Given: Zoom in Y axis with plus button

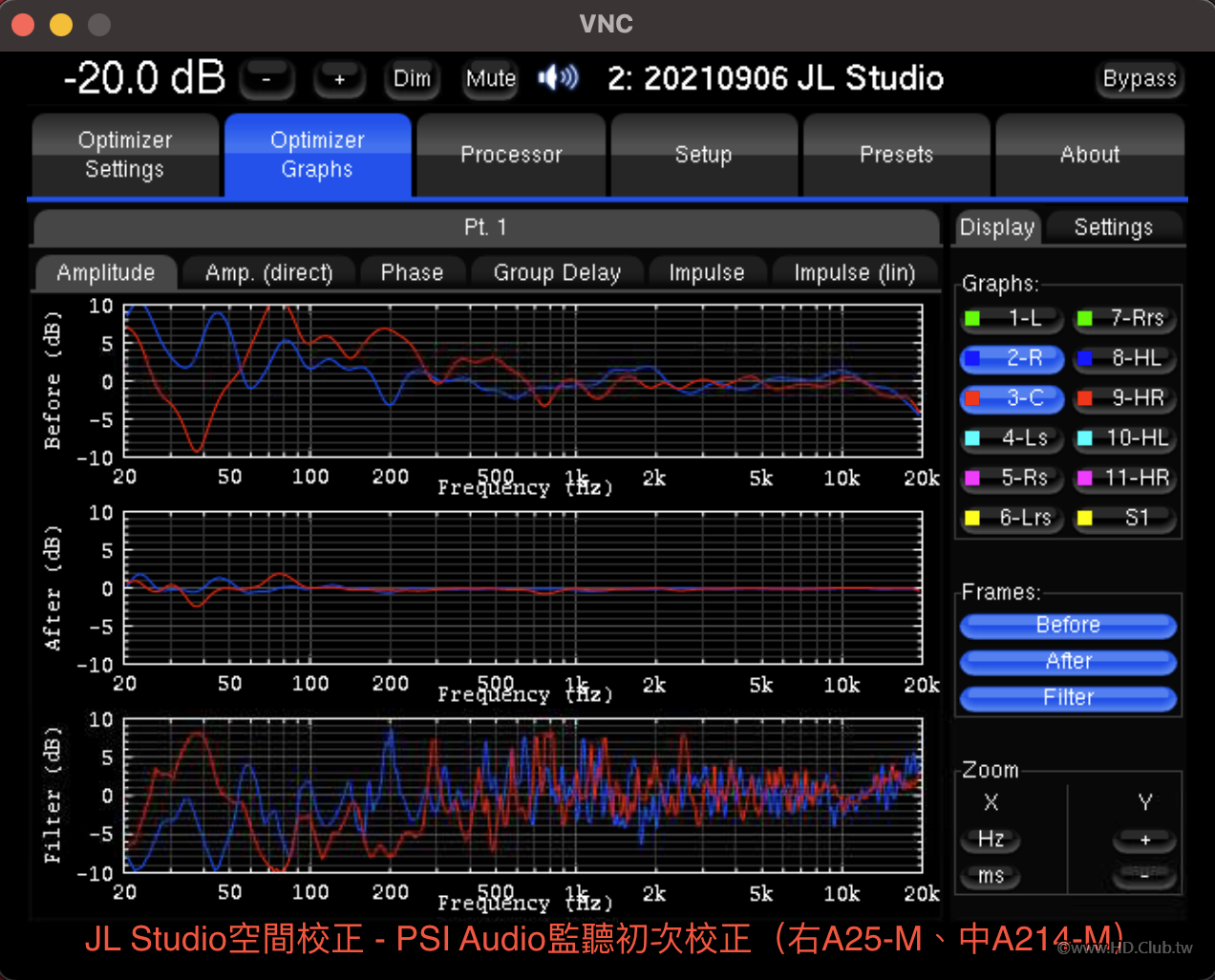Looking at the screenshot, I should (1144, 841).
